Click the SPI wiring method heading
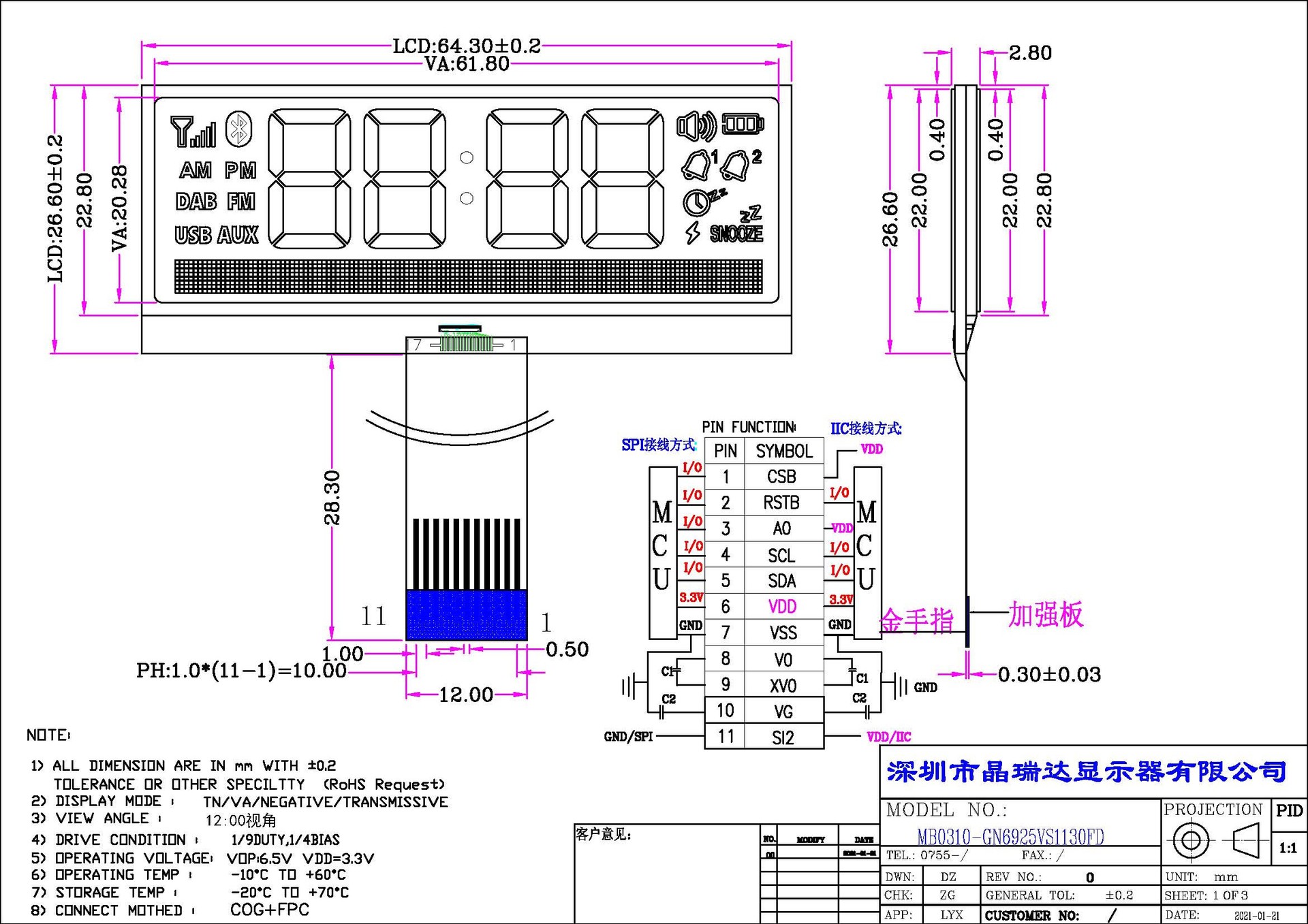The height and width of the screenshot is (924, 1308). tap(658, 445)
